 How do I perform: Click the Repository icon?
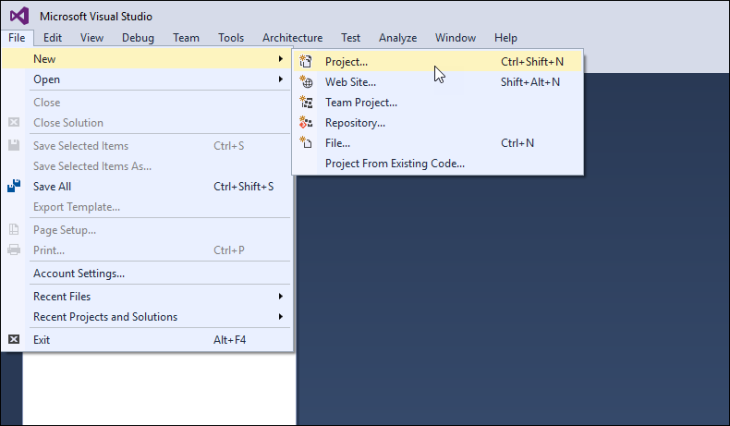pyautogui.click(x=306, y=122)
